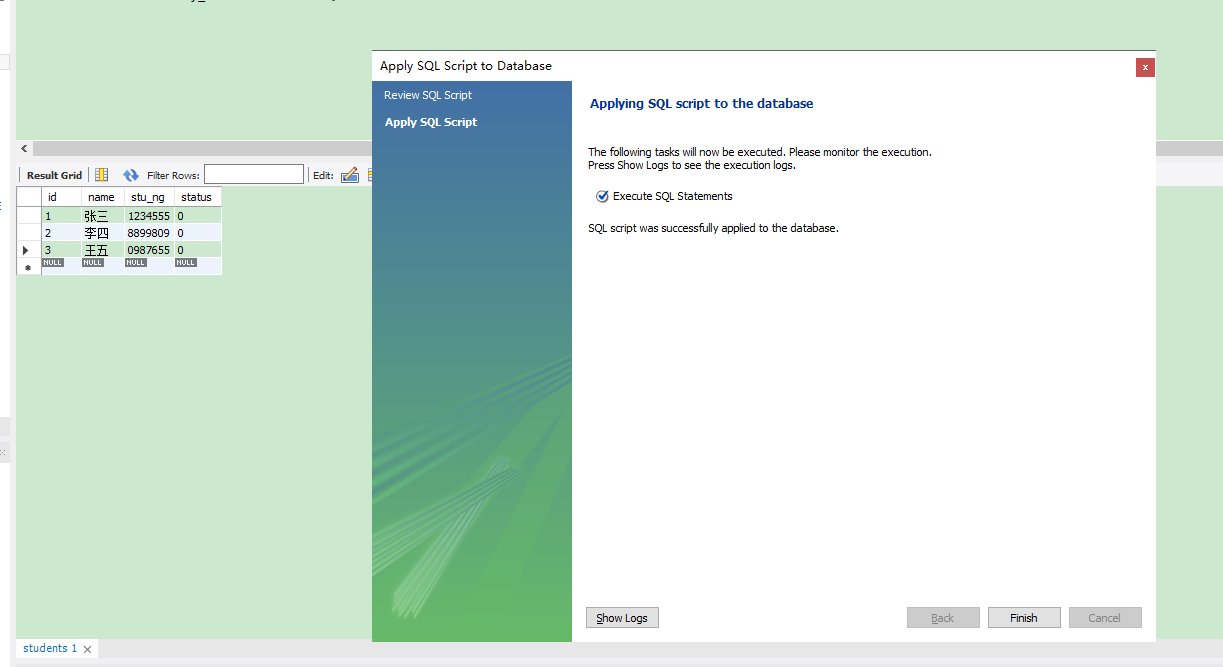Select the stu_ng cell 8899809
The height and width of the screenshot is (667, 1223).
[x=148, y=233]
